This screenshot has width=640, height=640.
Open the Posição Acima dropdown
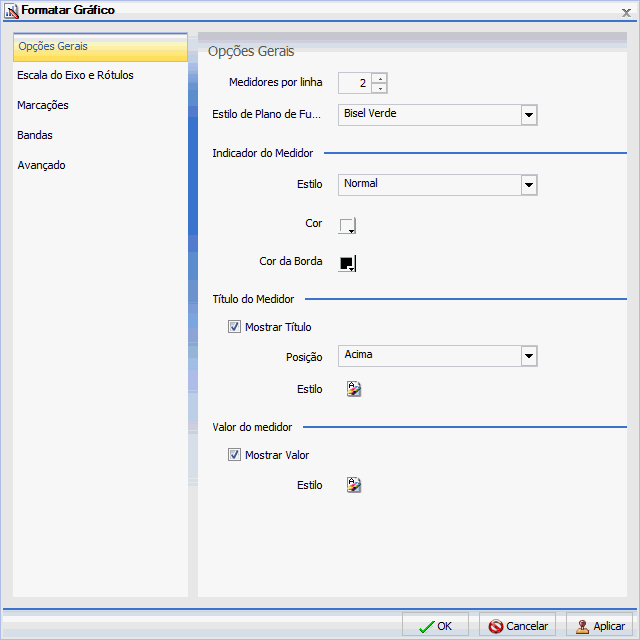pos(438,356)
